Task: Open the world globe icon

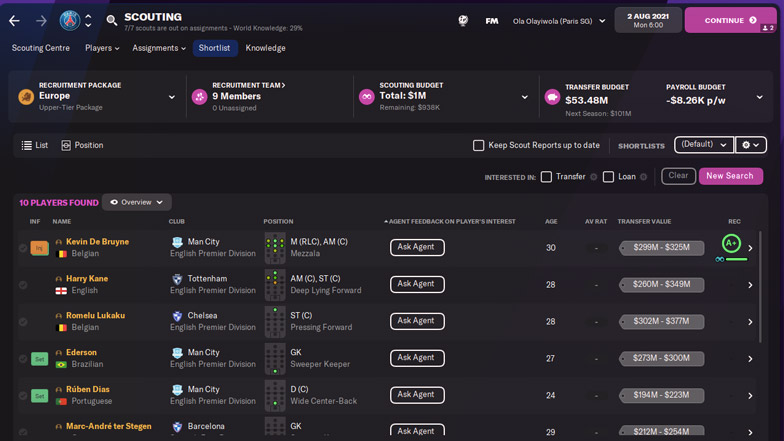Action: [463, 20]
